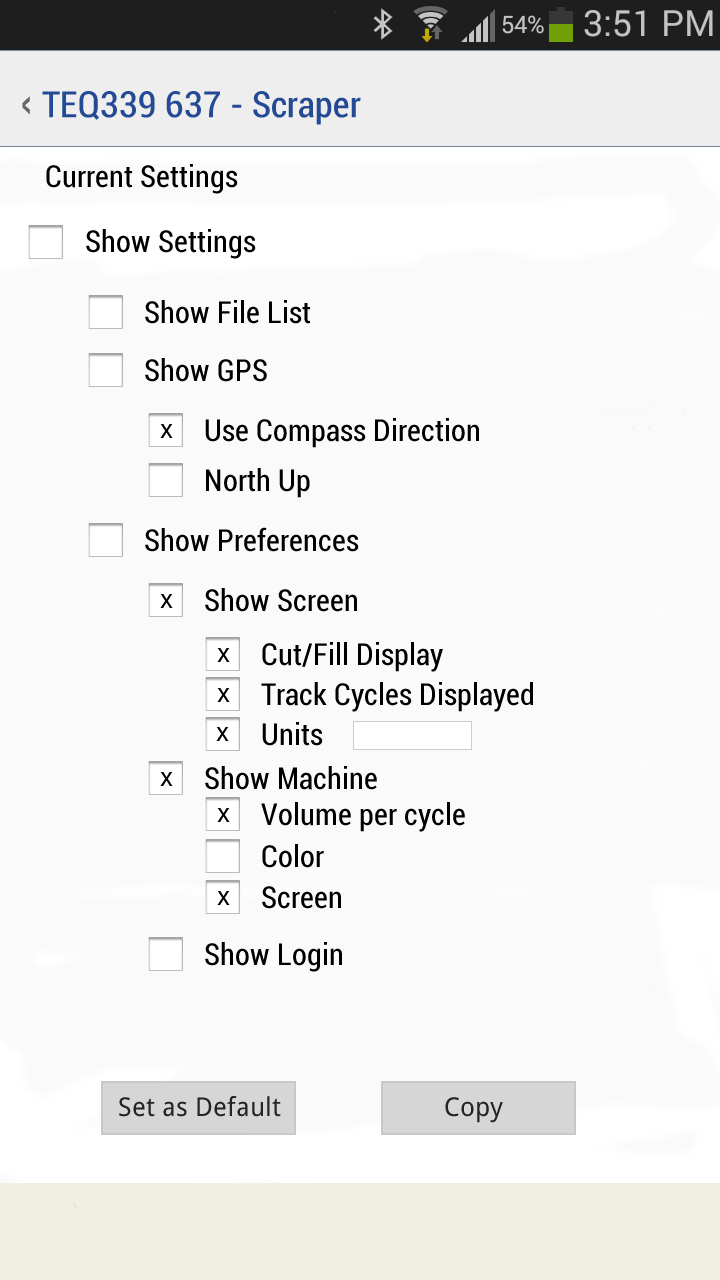The height and width of the screenshot is (1280, 720).
Task: Click the Units input field
Action: (x=412, y=735)
